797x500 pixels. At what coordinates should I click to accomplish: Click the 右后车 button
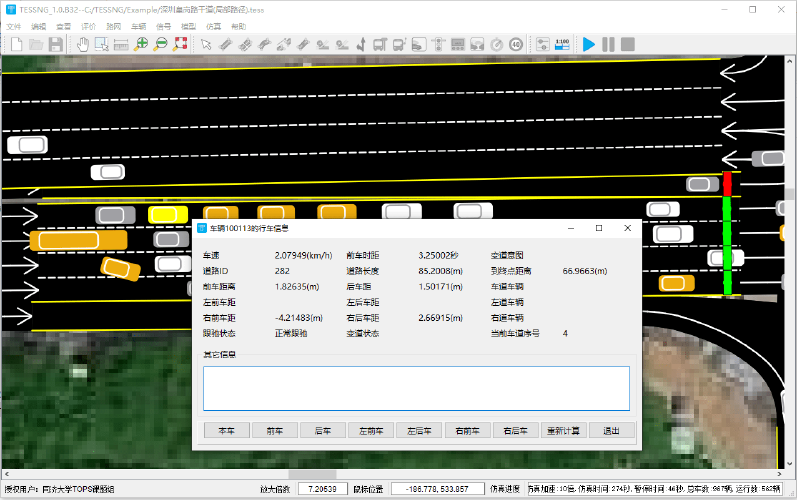click(515, 430)
